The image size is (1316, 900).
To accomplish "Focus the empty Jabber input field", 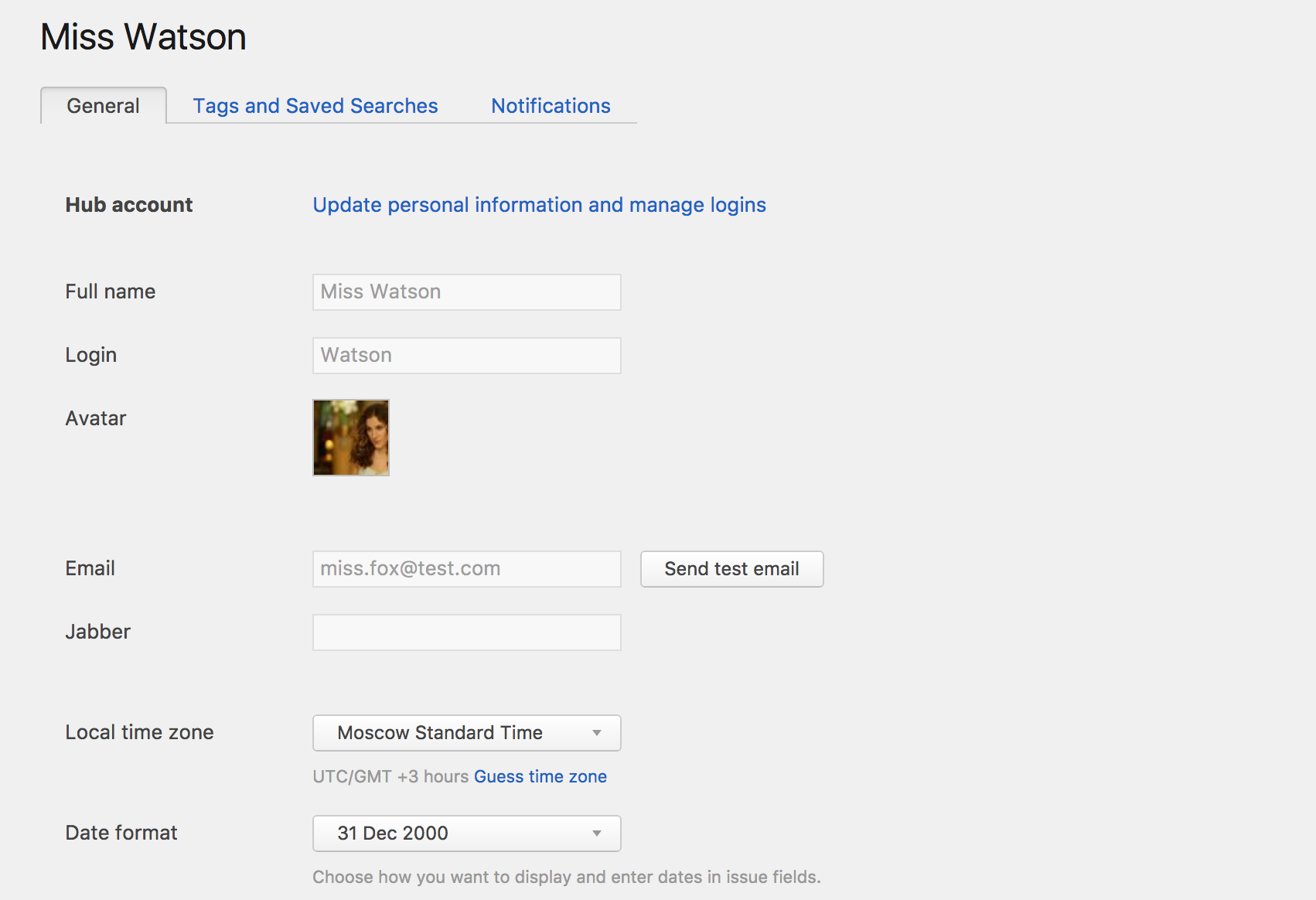I will 467,632.
